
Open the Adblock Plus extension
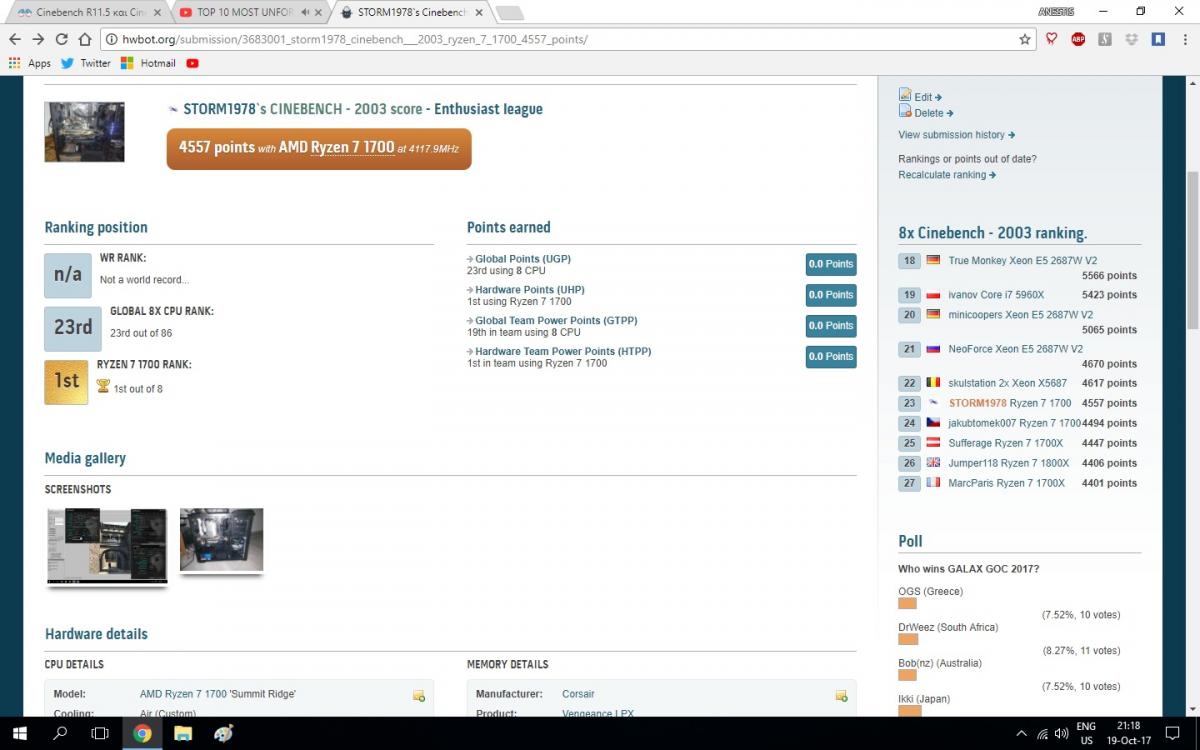point(1079,39)
